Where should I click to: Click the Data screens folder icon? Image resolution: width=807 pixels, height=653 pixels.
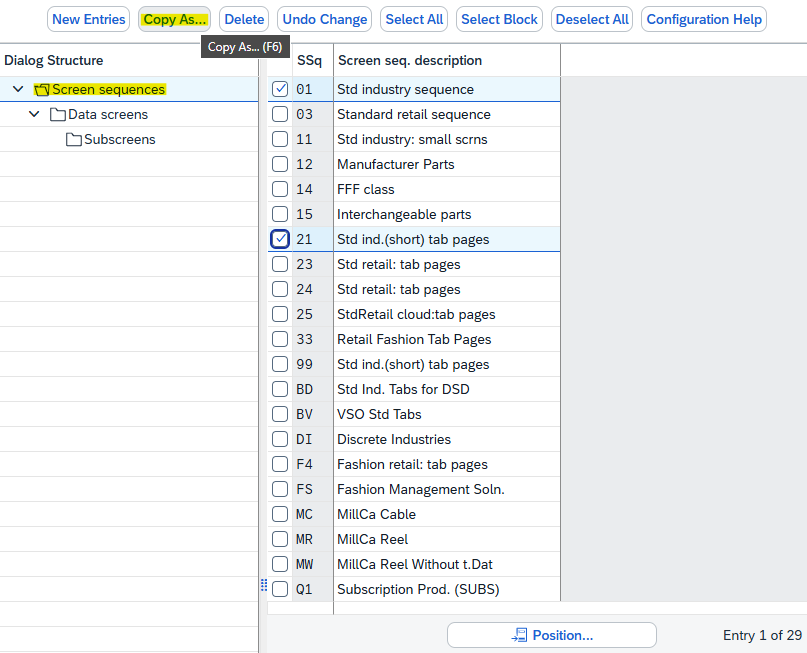(x=58, y=115)
